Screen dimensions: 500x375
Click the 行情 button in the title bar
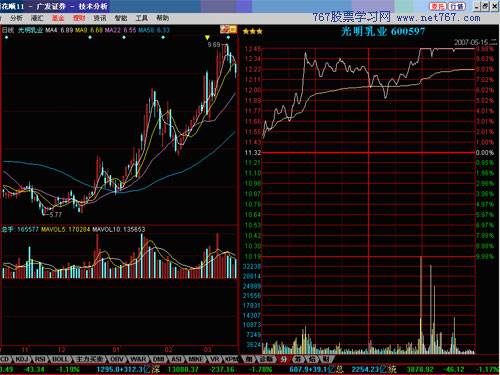coord(457,6)
